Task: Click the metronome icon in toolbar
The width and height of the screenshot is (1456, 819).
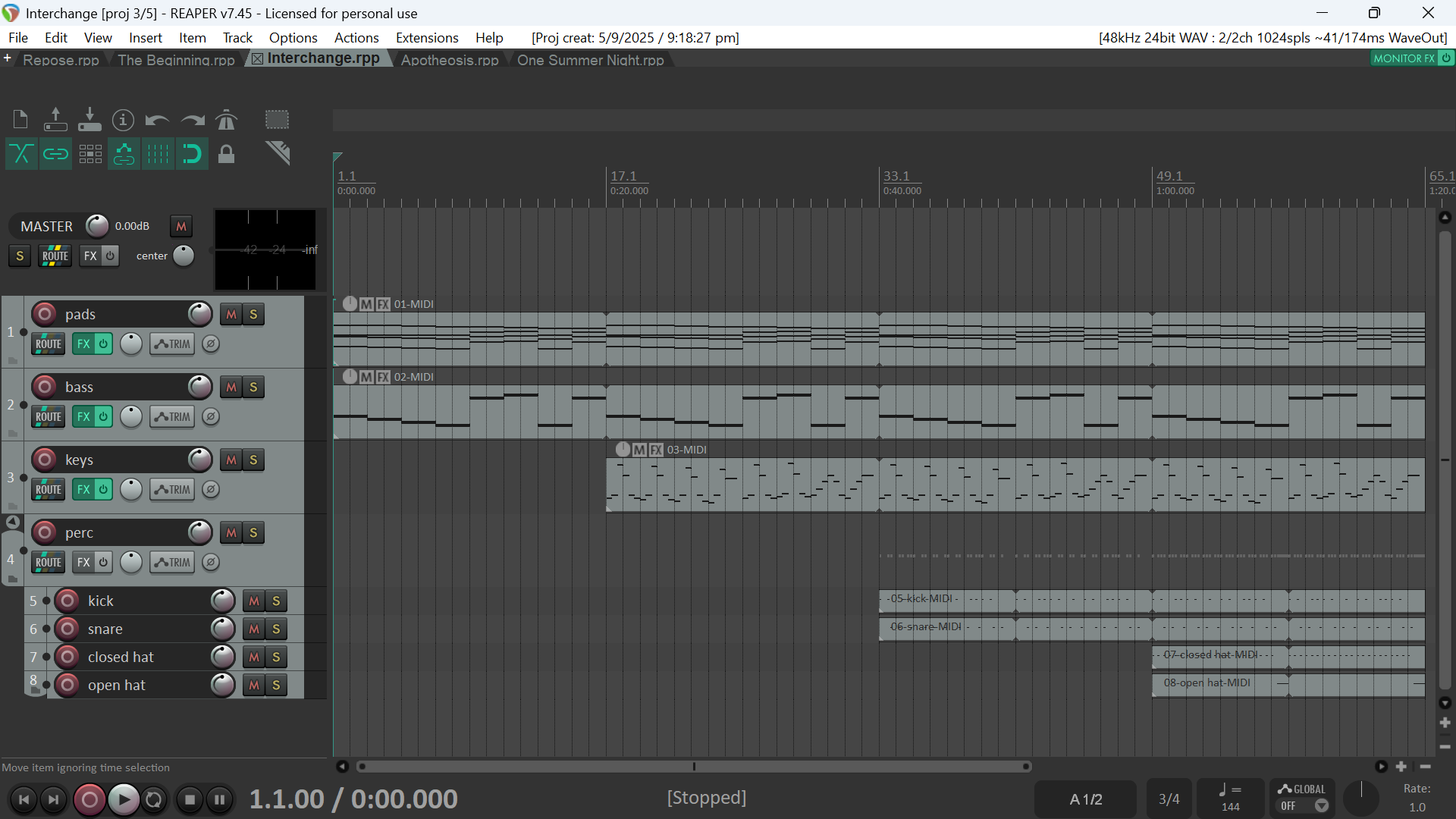Action: (226, 120)
